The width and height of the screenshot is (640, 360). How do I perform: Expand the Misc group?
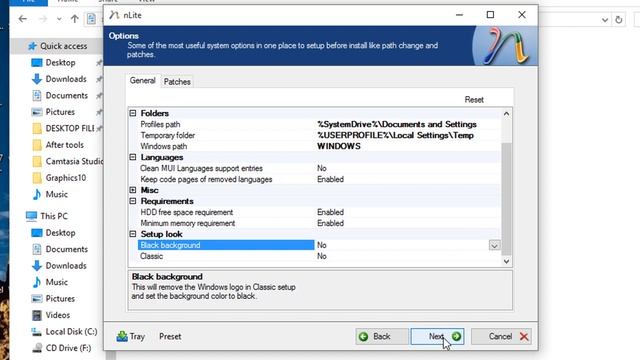coord(133,190)
